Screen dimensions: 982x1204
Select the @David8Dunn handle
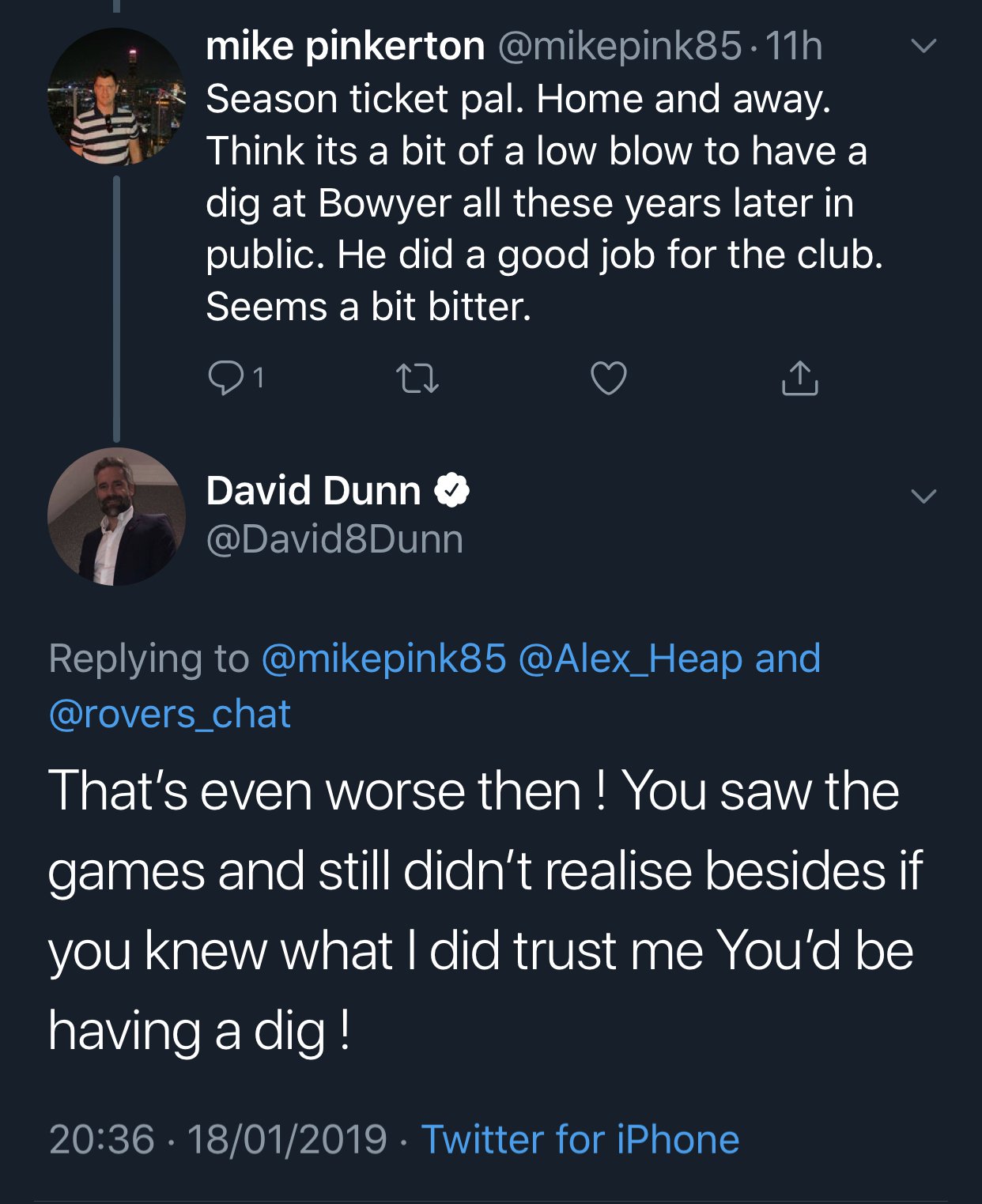point(334,539)
